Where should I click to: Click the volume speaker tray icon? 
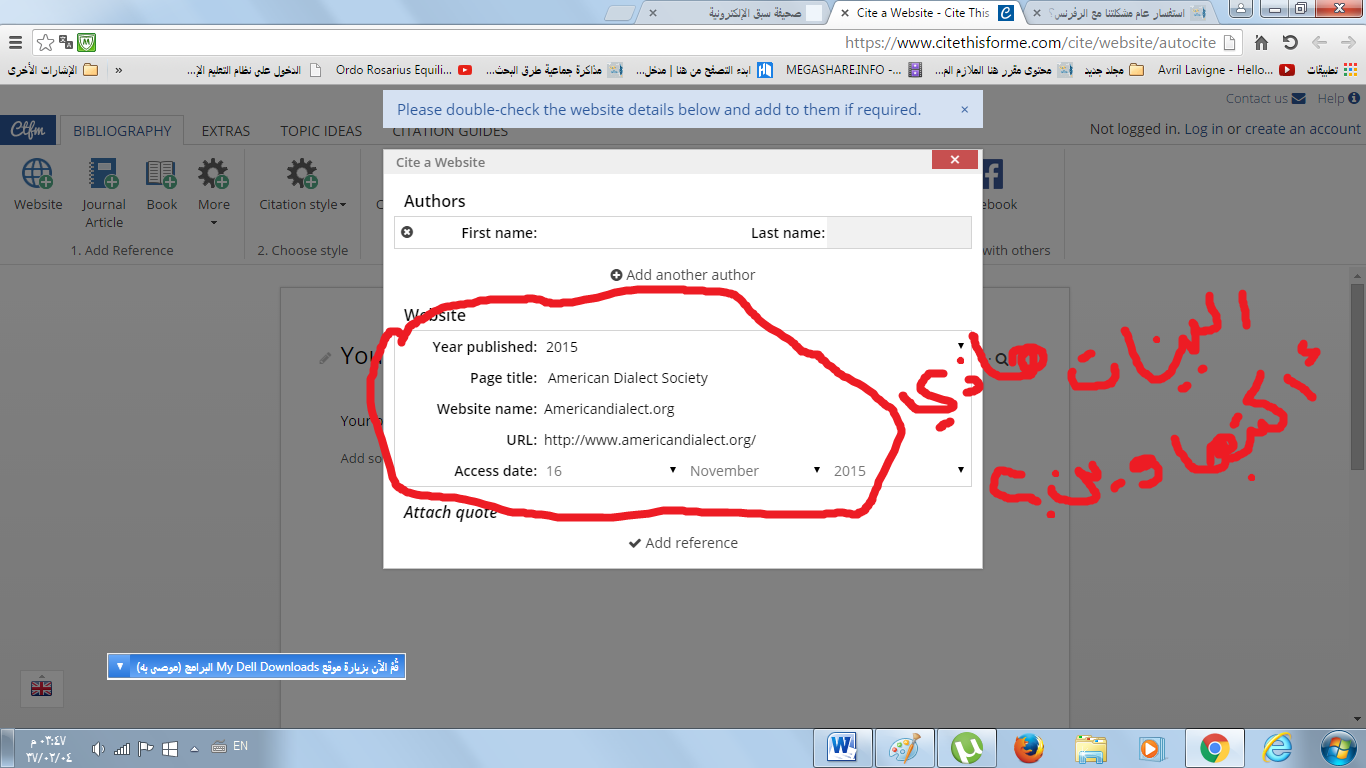(x=98, y=748)
